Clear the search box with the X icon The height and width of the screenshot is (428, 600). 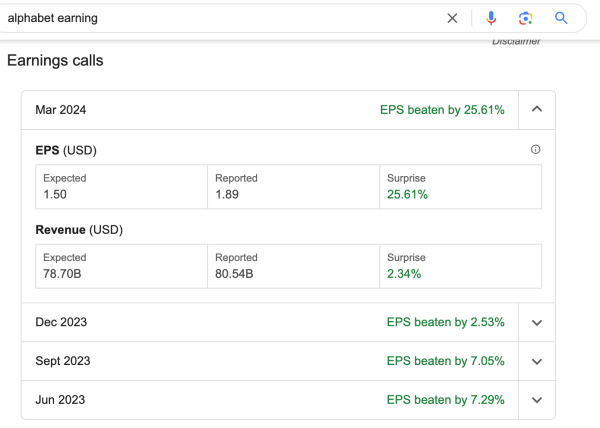coord(452,18)
